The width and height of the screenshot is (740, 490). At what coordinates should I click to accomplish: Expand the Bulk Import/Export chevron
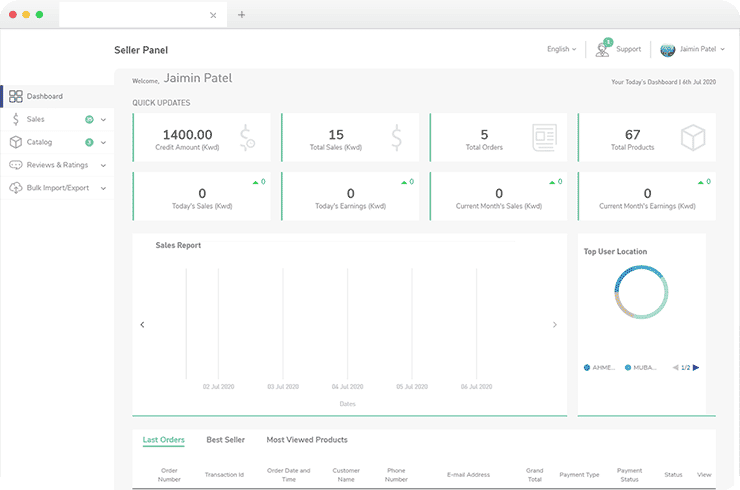103,188
